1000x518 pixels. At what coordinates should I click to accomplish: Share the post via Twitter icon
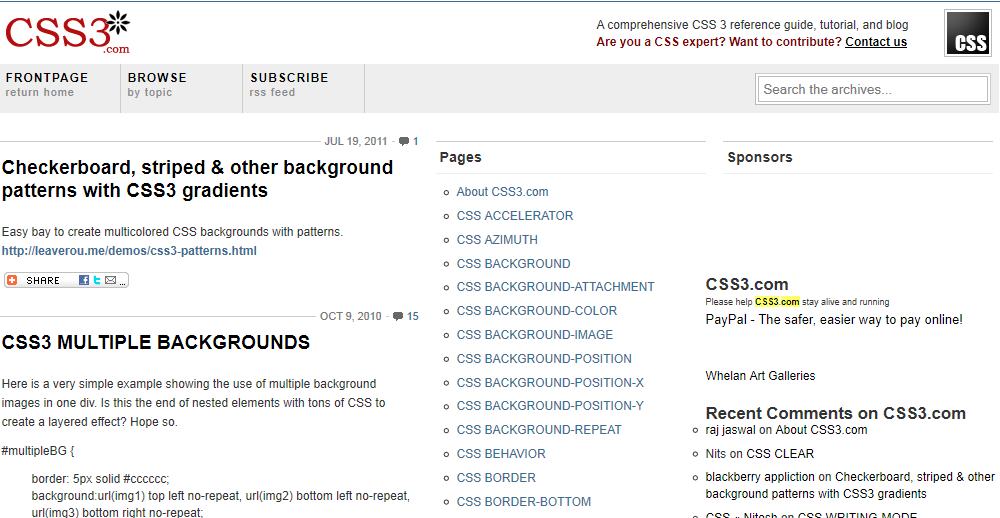(x=96, y=280)
